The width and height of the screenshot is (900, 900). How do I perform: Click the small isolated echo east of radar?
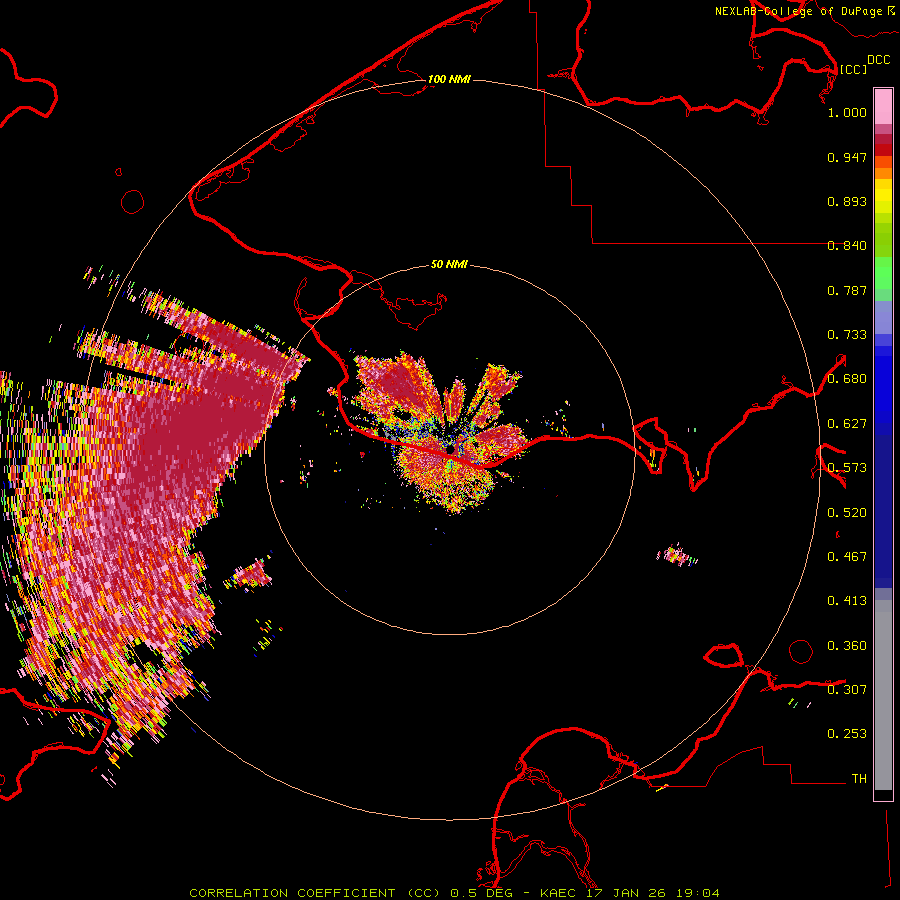pyautogui.click(x=677, y=556)
